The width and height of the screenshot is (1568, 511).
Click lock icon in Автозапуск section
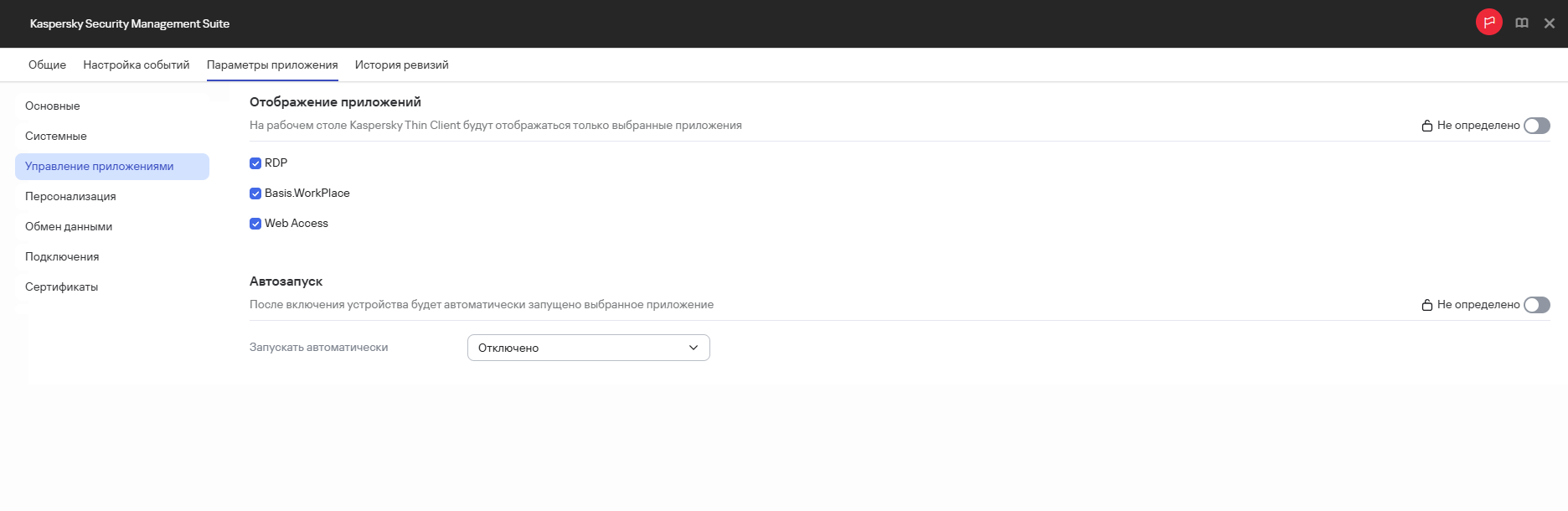(1426, 305)
